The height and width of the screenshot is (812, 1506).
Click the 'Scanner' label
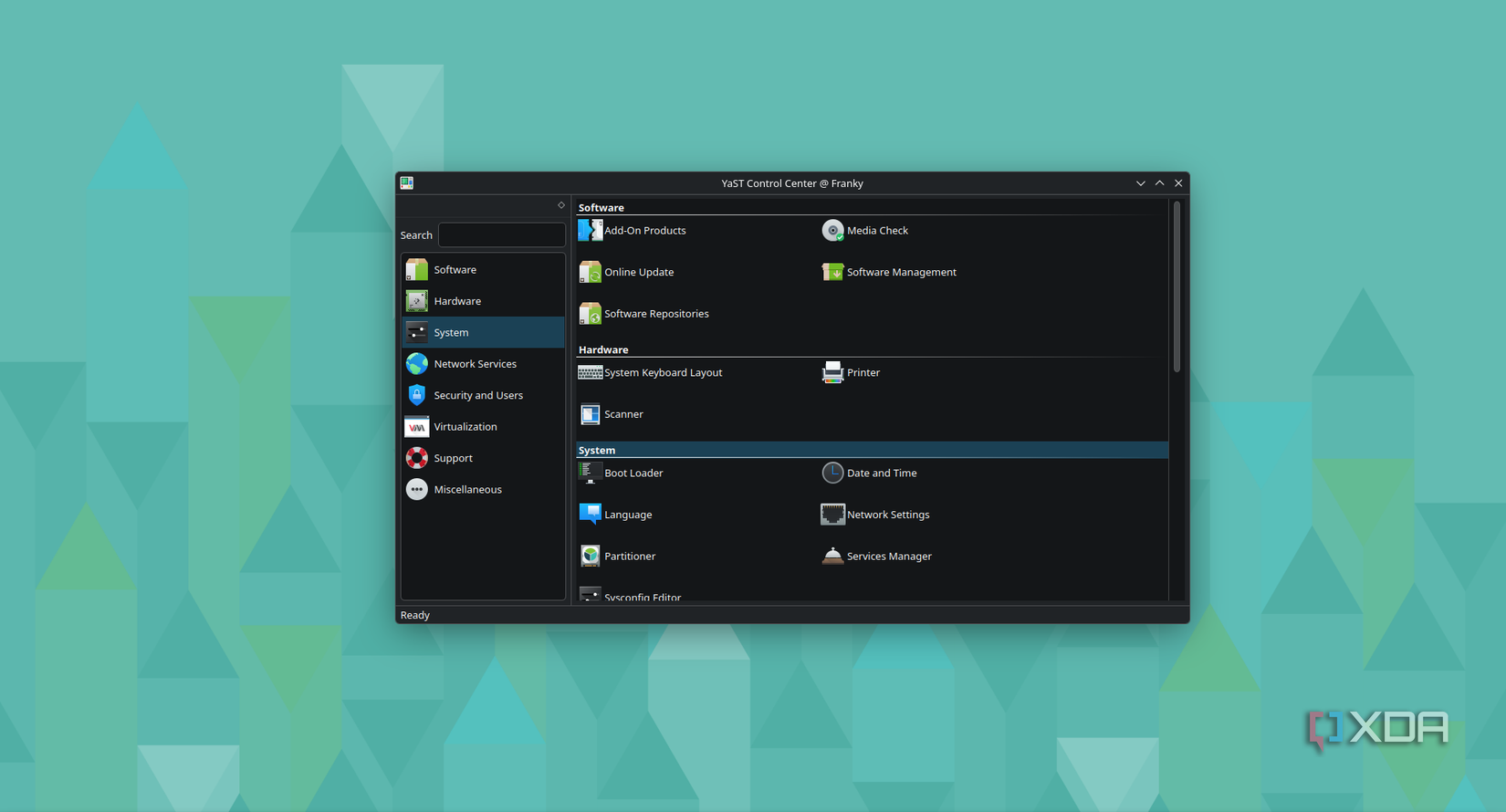tap(623, 414)
